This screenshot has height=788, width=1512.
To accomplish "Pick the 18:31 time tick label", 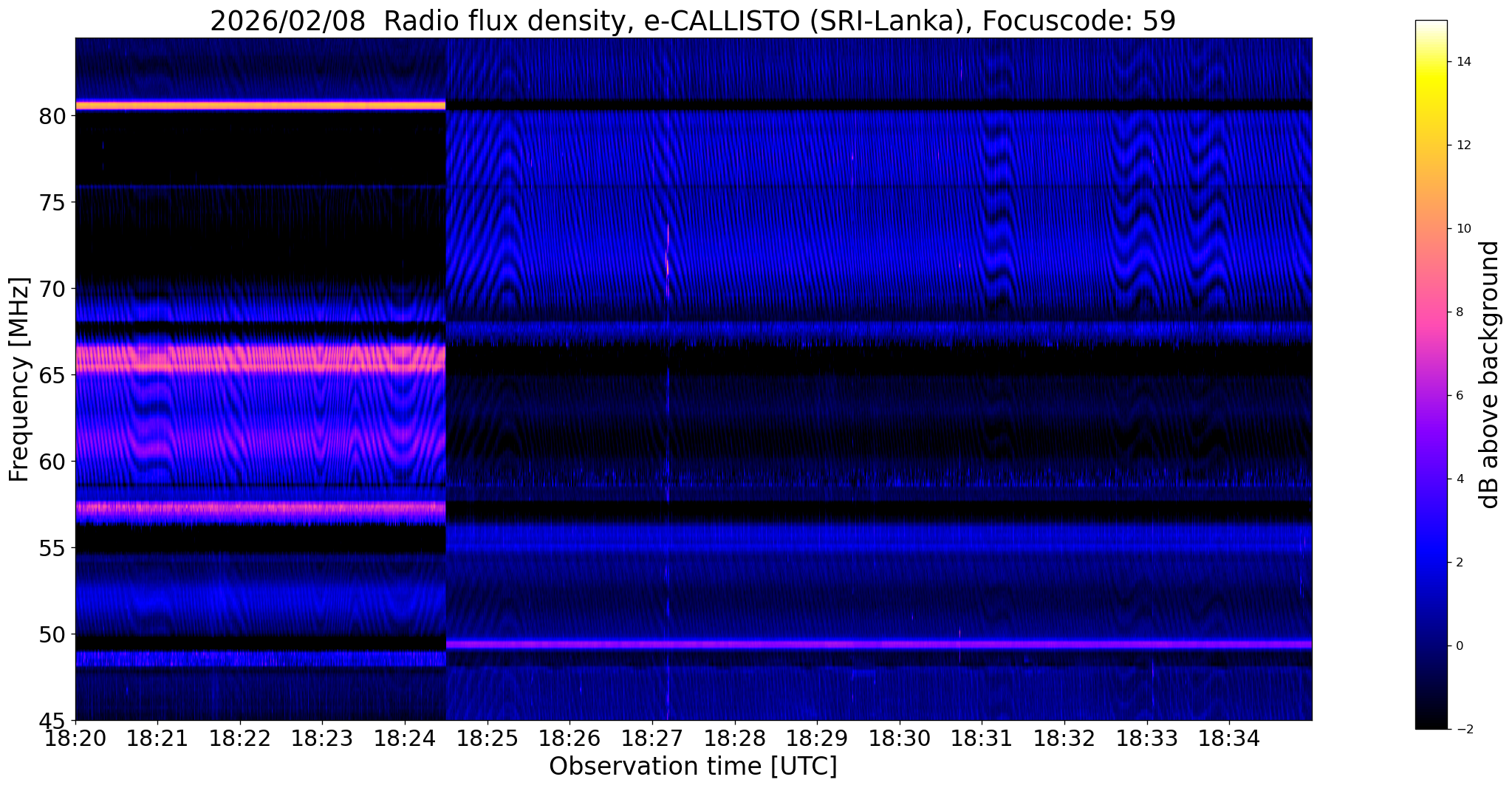I will tap(982, 739).
